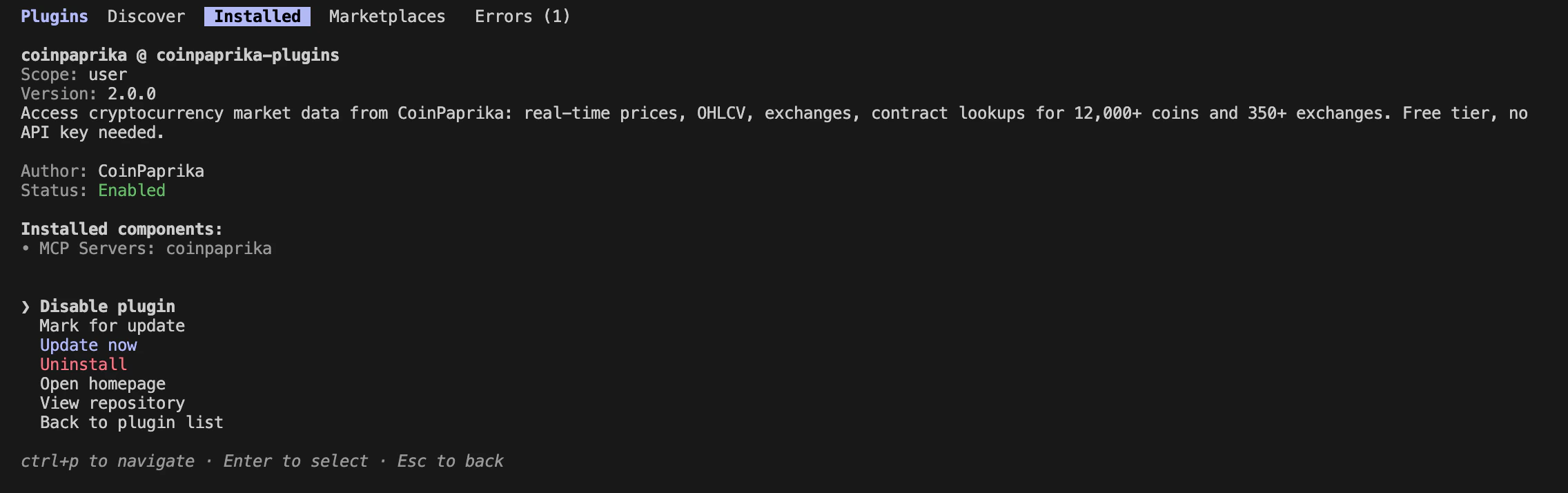1568x493 pixels.
Task: Click the MCP Servers: coinpaprika entry
Action: pos(155,248)
